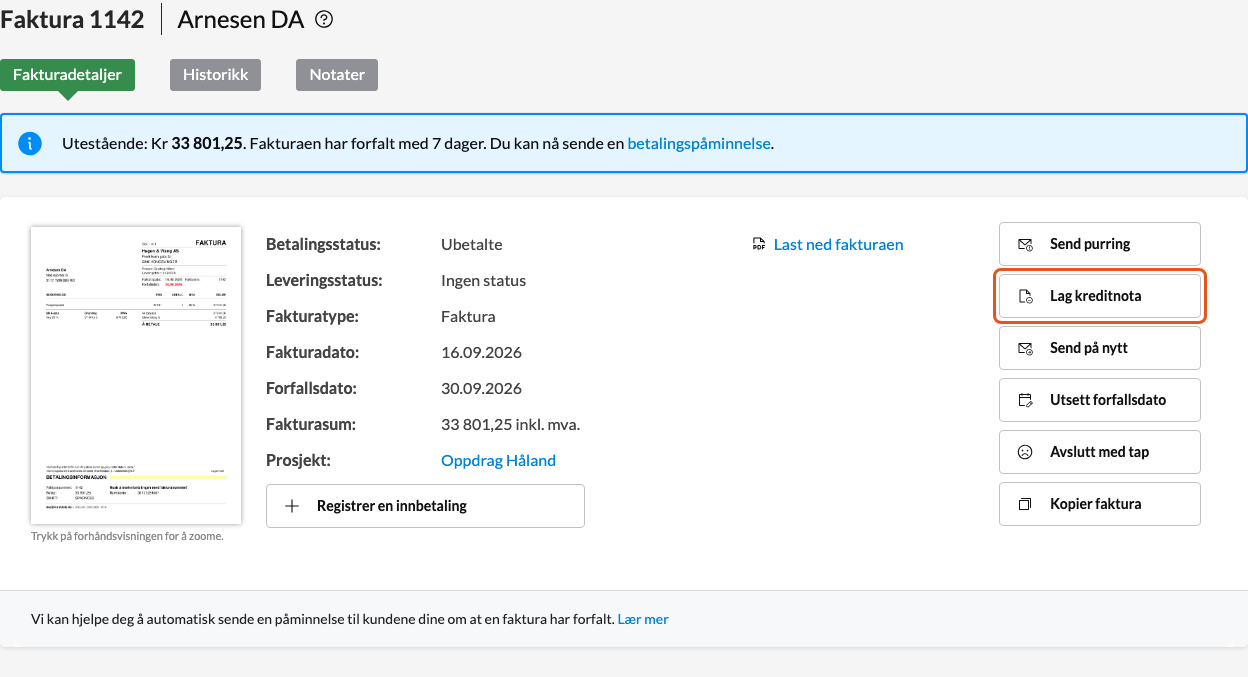
Task: Click the 'Trykk på forhåndsvisningen for å zoome.' hint
Action: pos(127,536)
